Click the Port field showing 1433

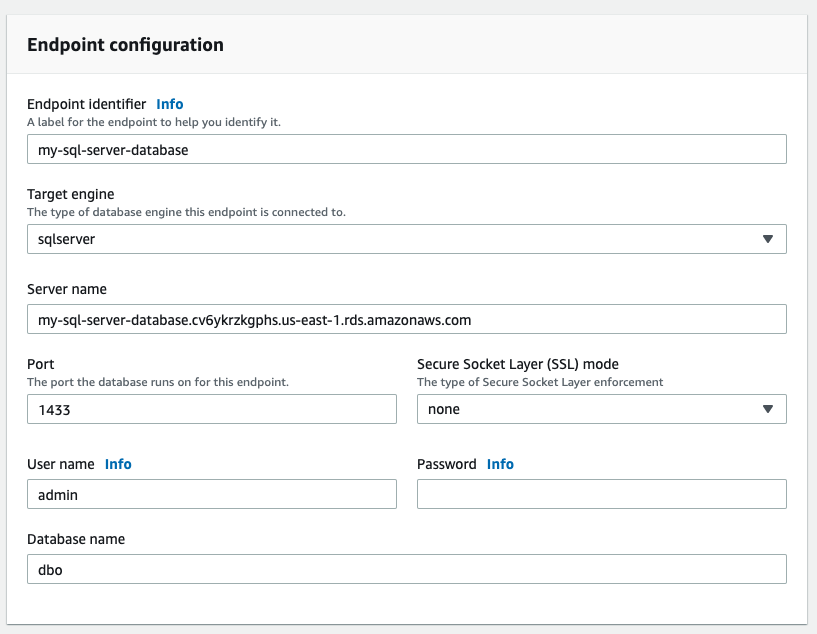pos(211,409)
